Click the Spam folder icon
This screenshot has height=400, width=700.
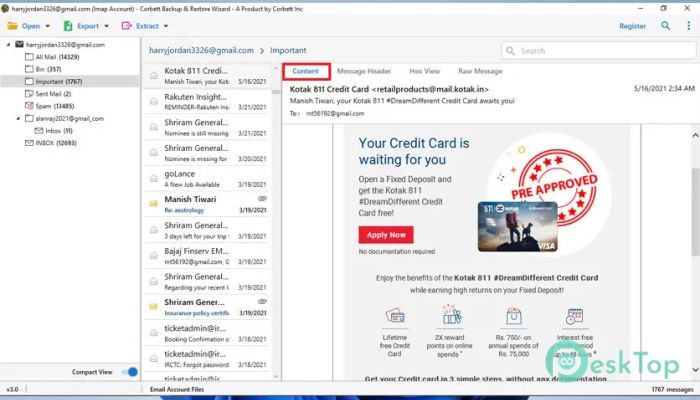(29, 106)
